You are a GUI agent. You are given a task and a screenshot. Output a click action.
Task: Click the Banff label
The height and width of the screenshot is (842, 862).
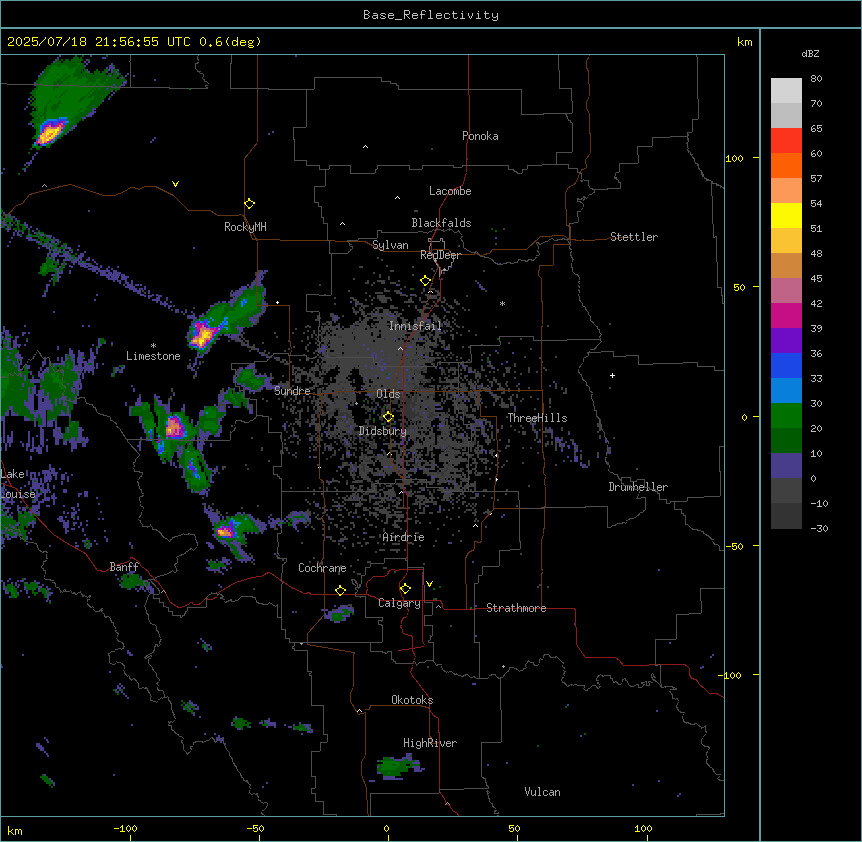[124, 567]
